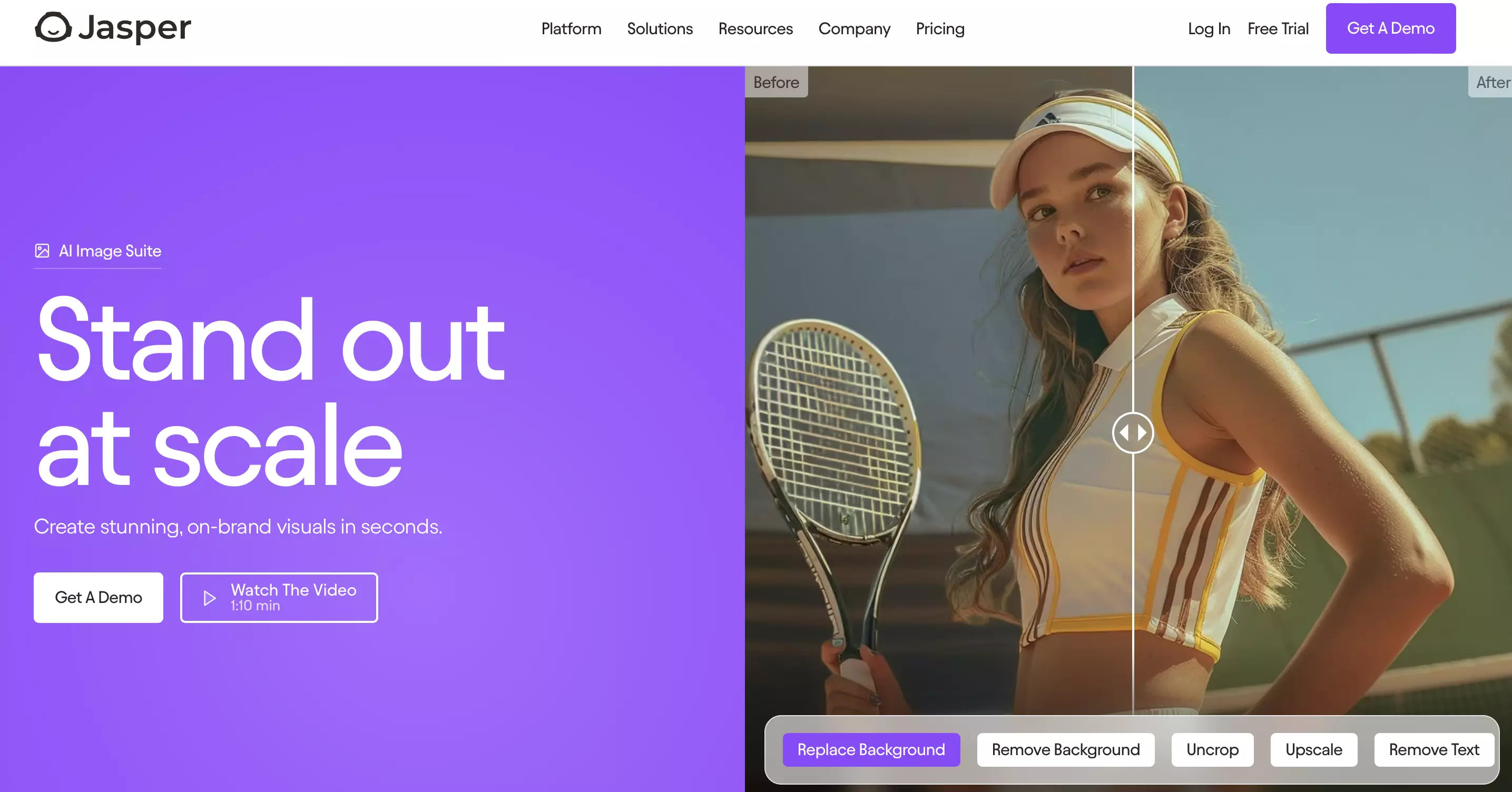Click the Jasper wordmark text

pos(134,27)
